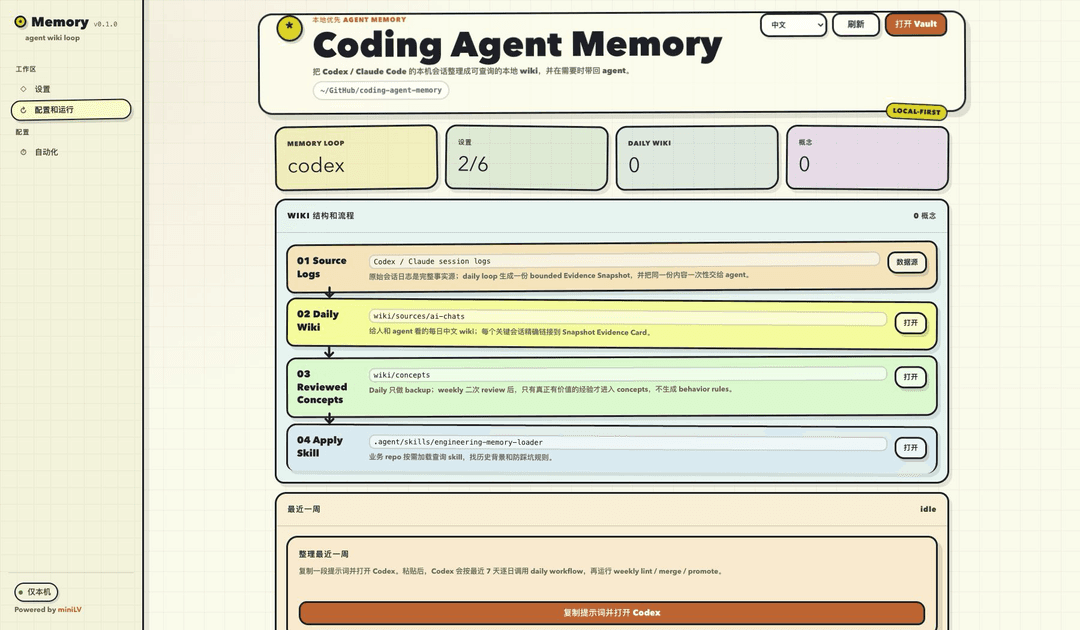Screen dimensions: 1080x630
Task: Click the 整理最近一周 heading
Action: [324, 554]
